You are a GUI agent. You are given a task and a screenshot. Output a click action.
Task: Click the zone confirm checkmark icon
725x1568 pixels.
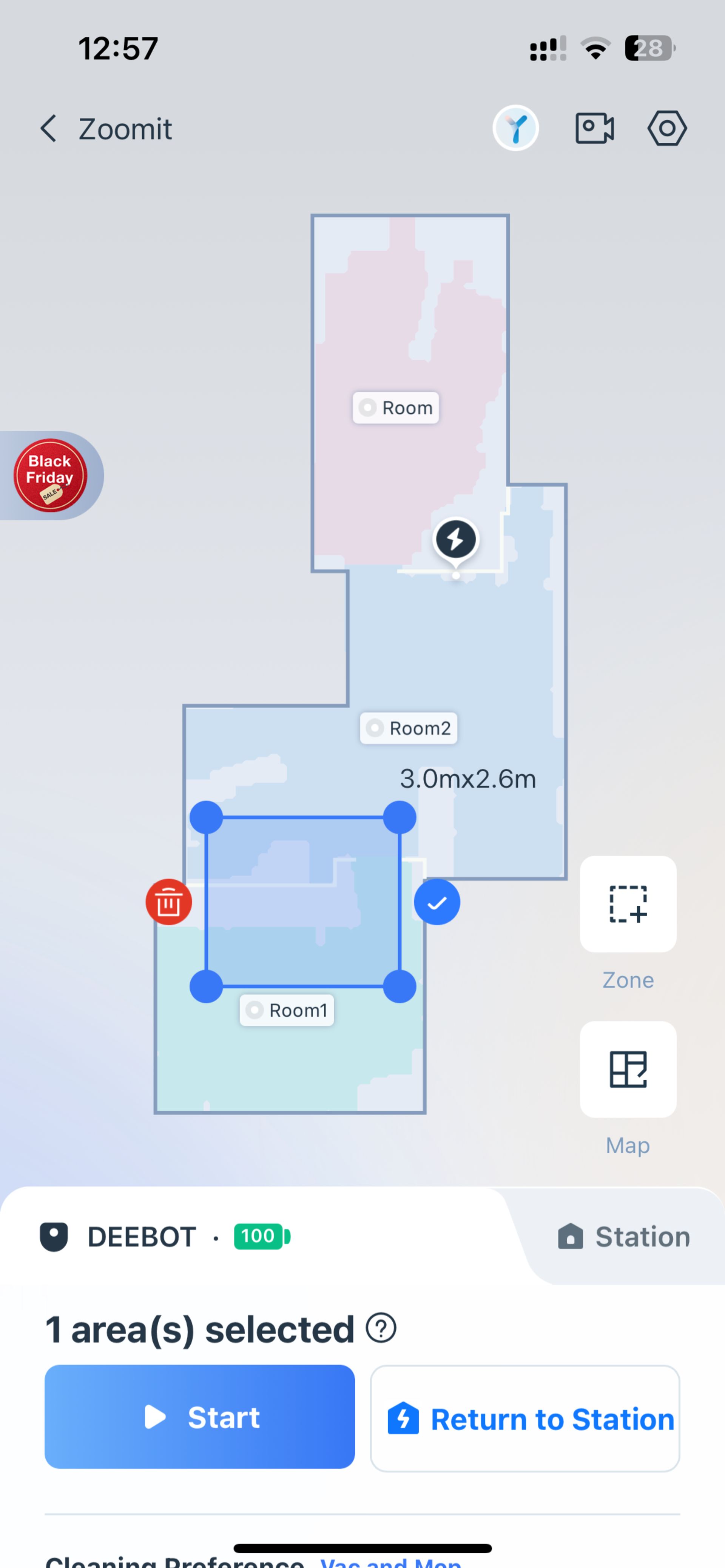(x=436, y=902)
